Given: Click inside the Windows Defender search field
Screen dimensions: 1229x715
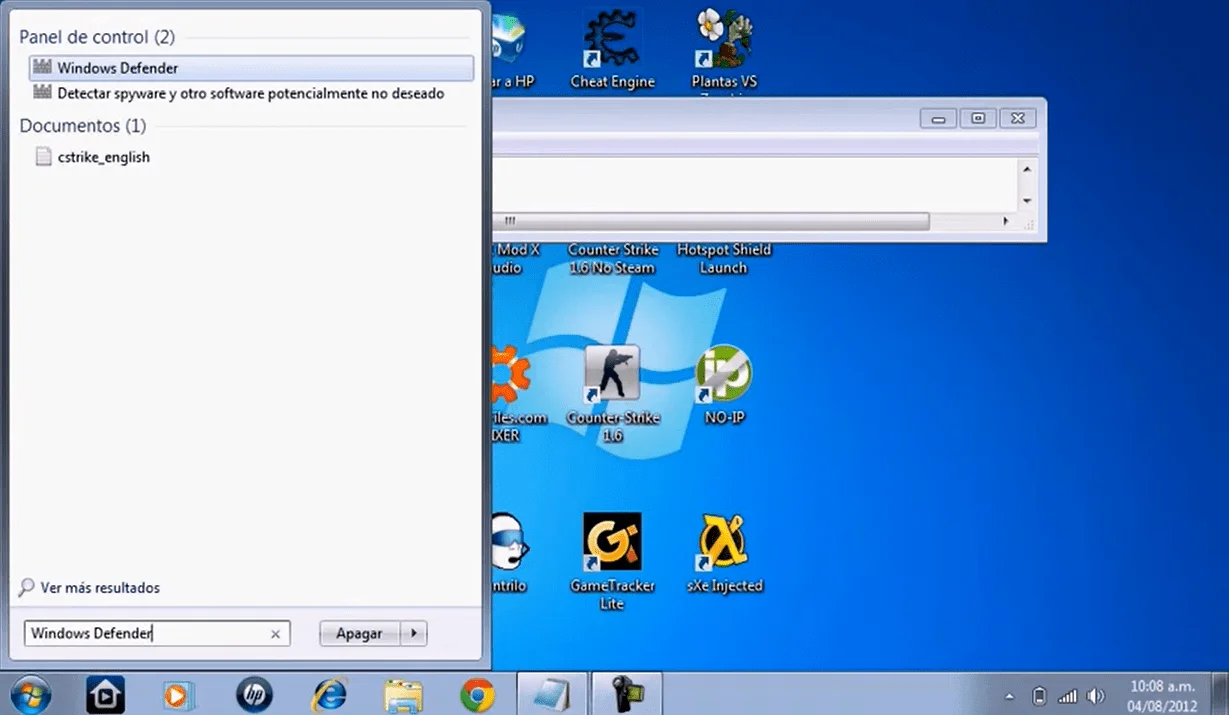Looking at the screenshot, I should coord(145,634).
